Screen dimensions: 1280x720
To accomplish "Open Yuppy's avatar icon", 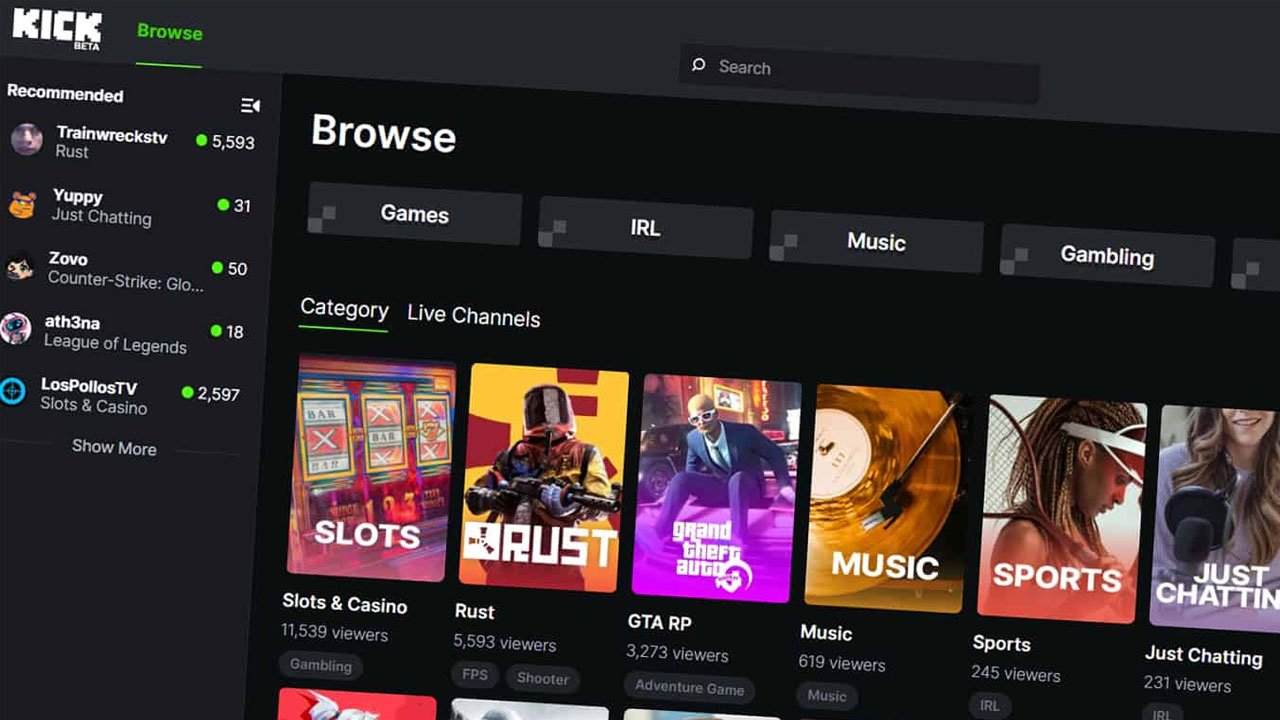I will tap(23, 203).
